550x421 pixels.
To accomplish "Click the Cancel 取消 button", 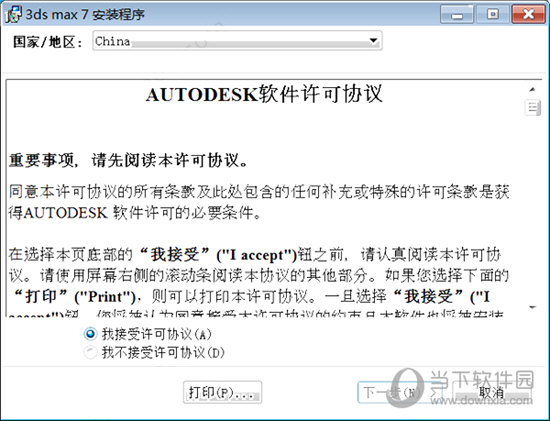I will click(491, 392).
